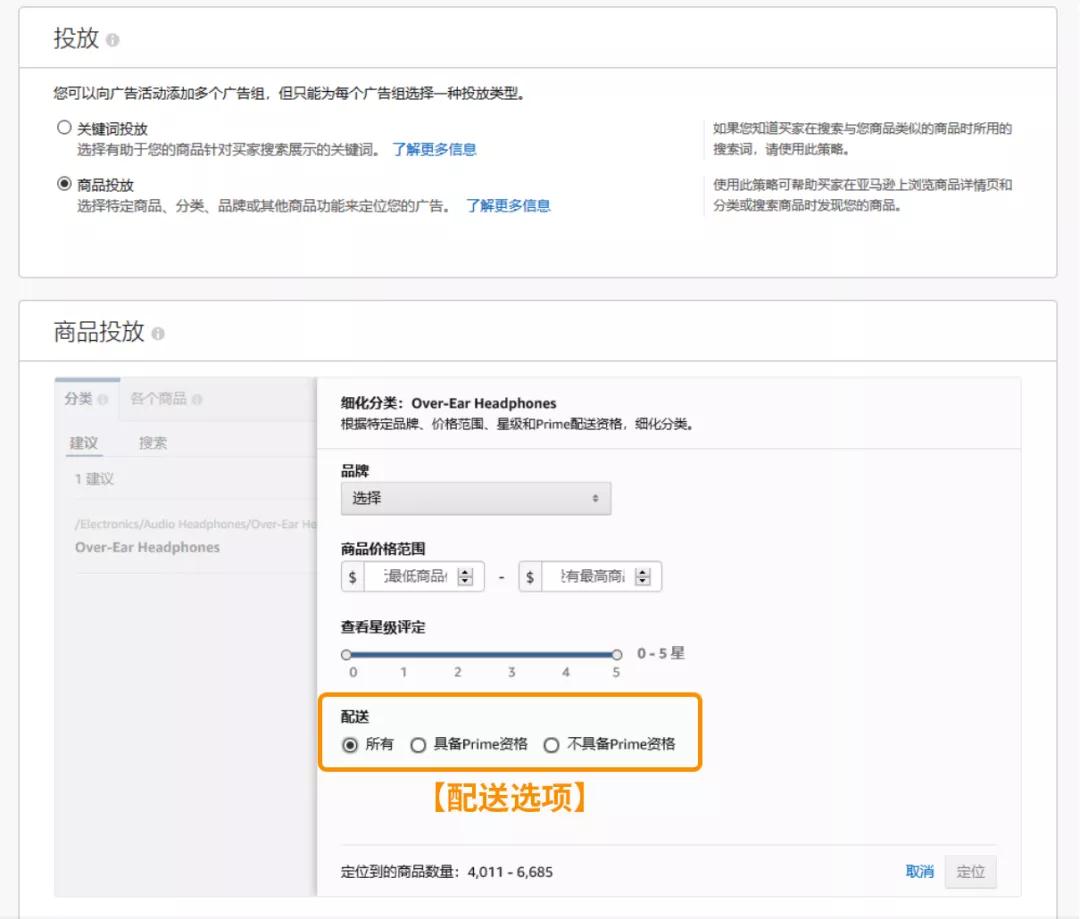Switch to the 搜索 tab

(x=152, y=442)
